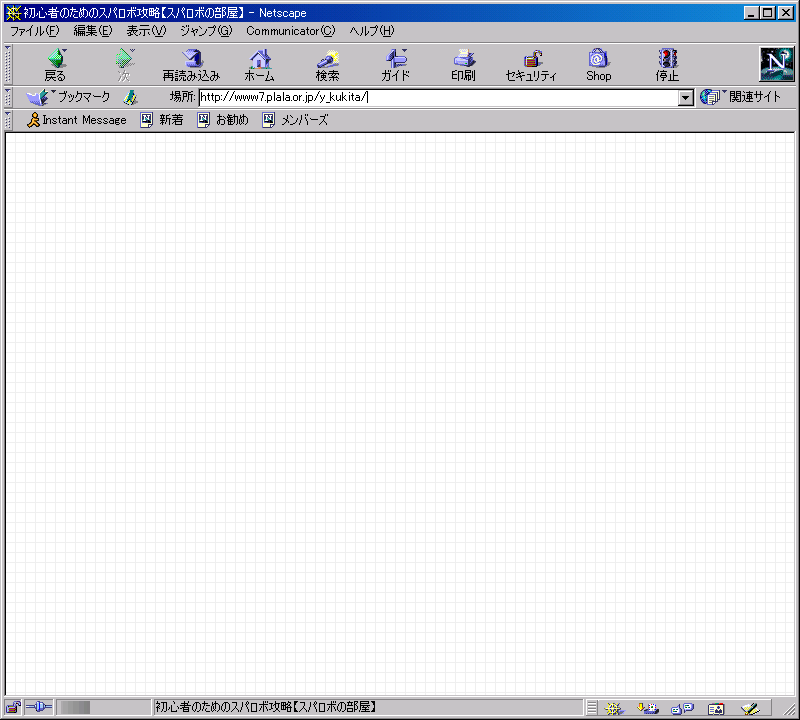Print the page using 印刷
The width and height of the screenshot is (800, 720).
pos(463,65)
